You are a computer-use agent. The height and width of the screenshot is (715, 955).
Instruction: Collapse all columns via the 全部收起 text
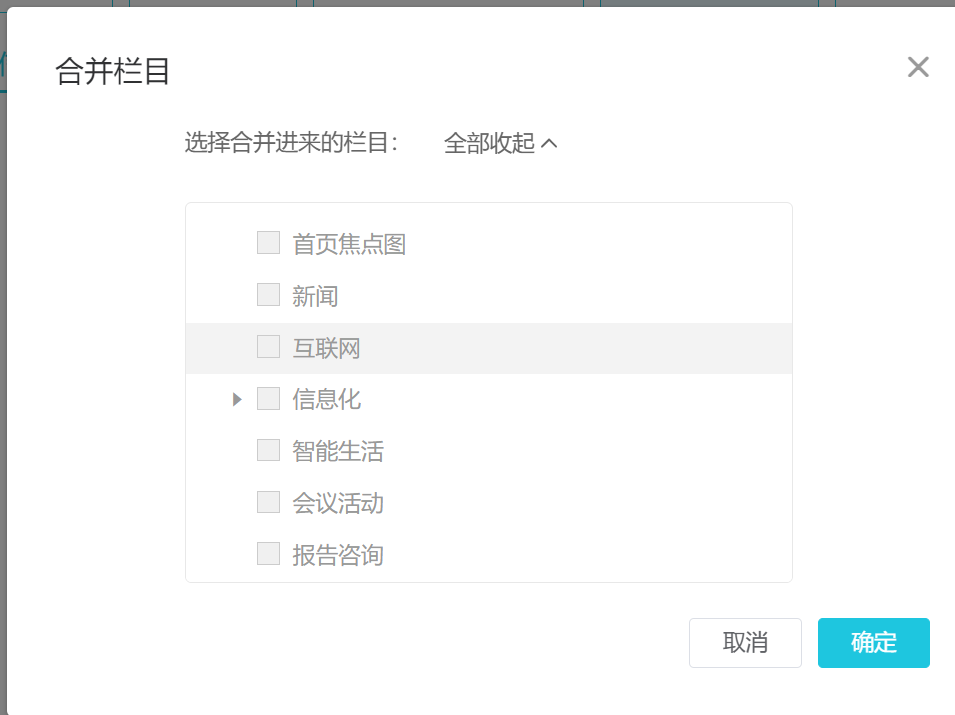click(x=489, y=144)
